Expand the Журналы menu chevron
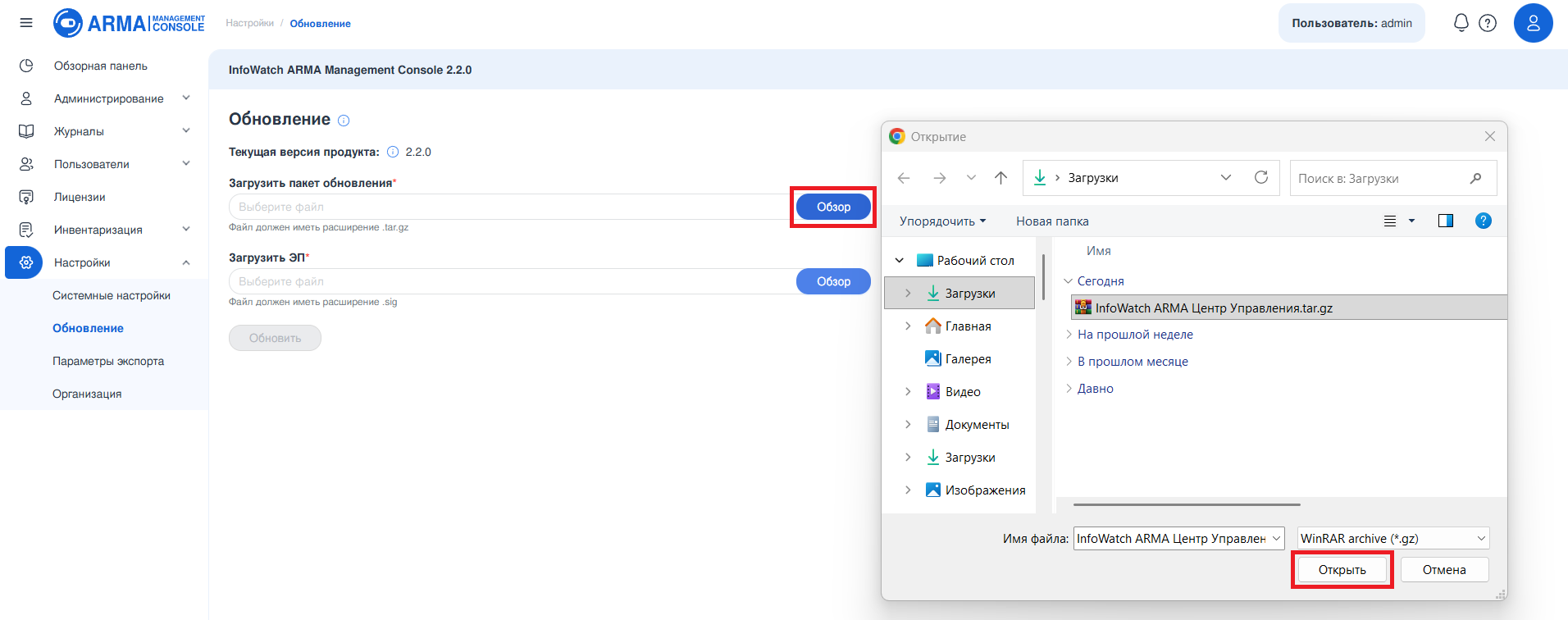The image size is (1568, 620). point(186,130)
